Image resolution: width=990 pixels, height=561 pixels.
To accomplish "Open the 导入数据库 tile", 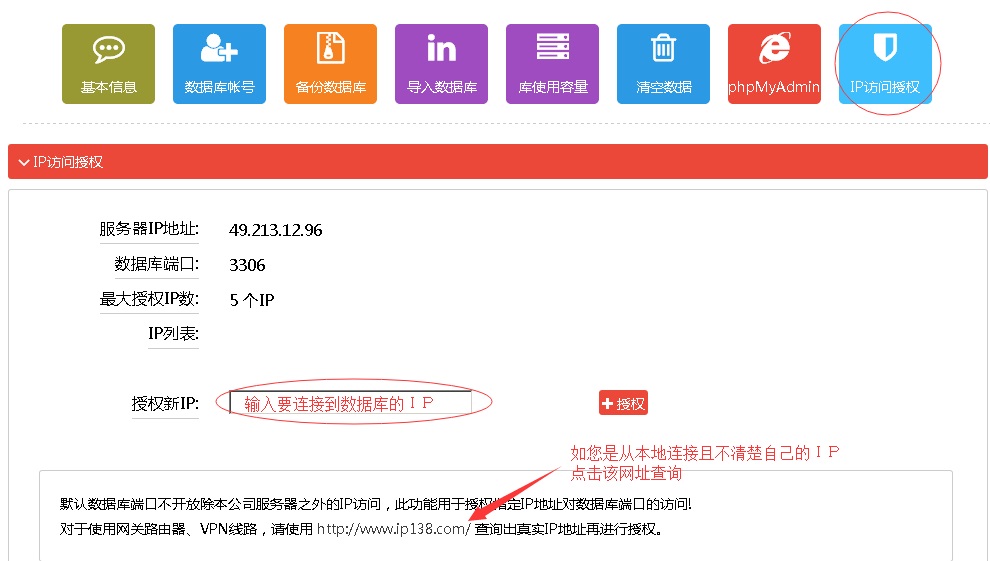I will point(441,64).
